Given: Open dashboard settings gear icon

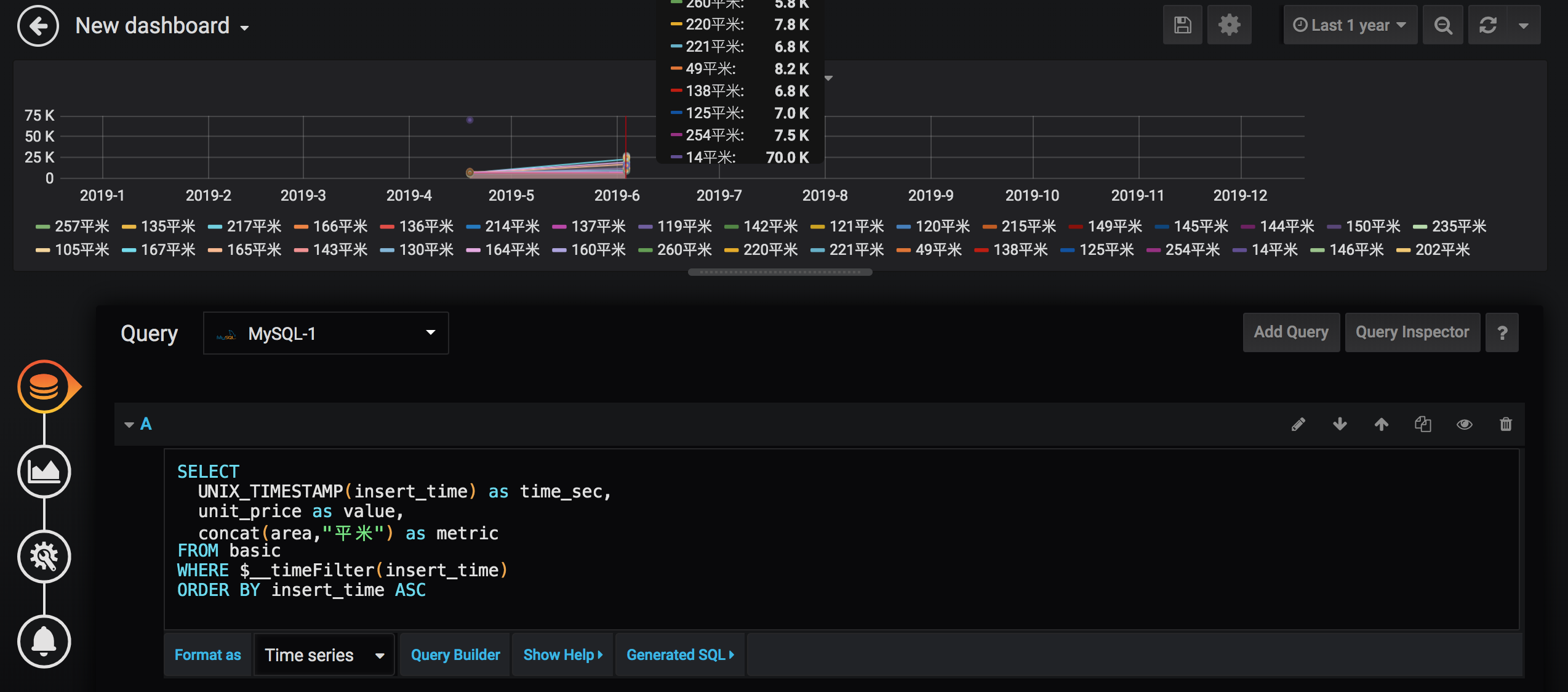Looking at the screenshot, I should pos(1229,25).
